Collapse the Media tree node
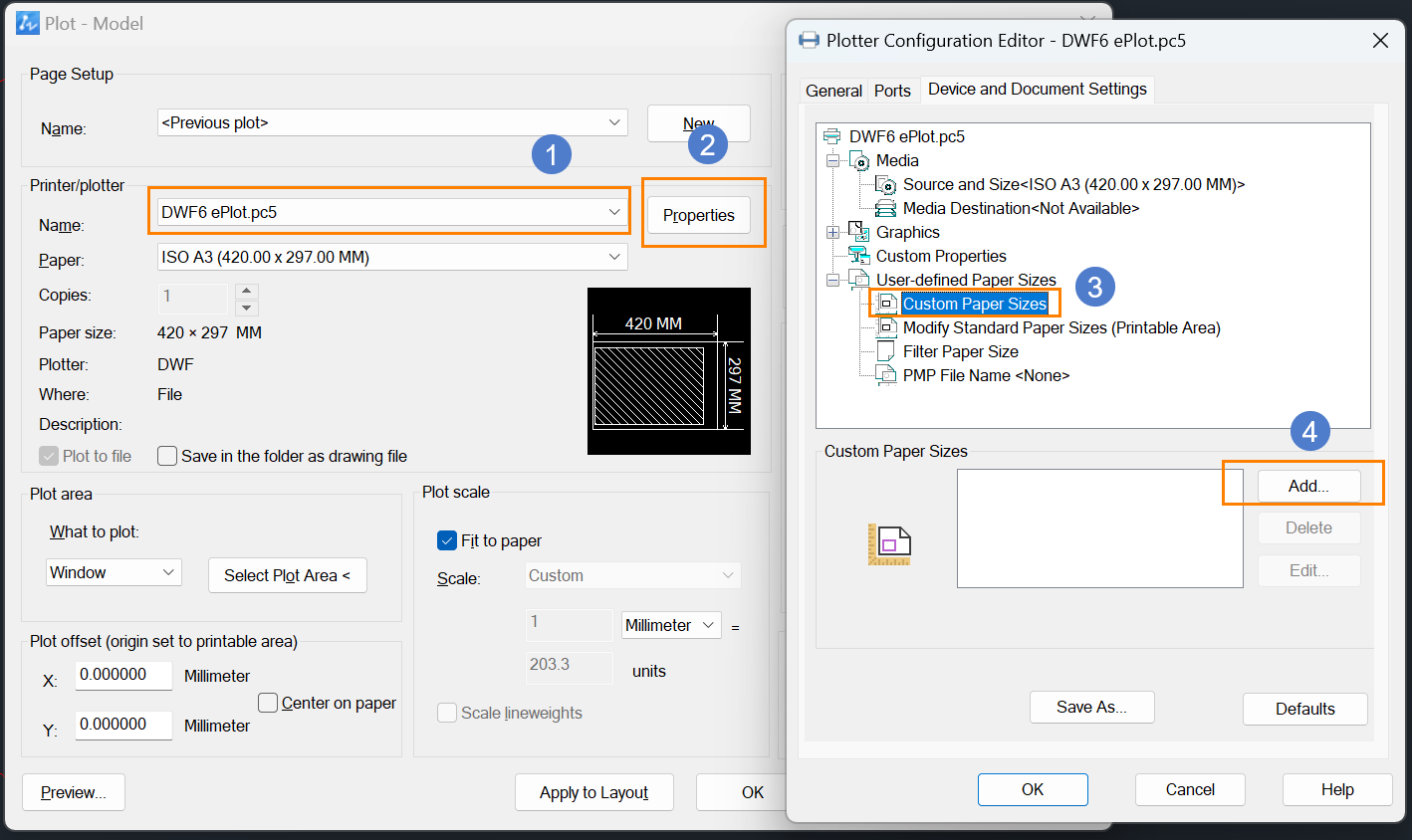This screenshot has height=840, width=1412. 832,160
